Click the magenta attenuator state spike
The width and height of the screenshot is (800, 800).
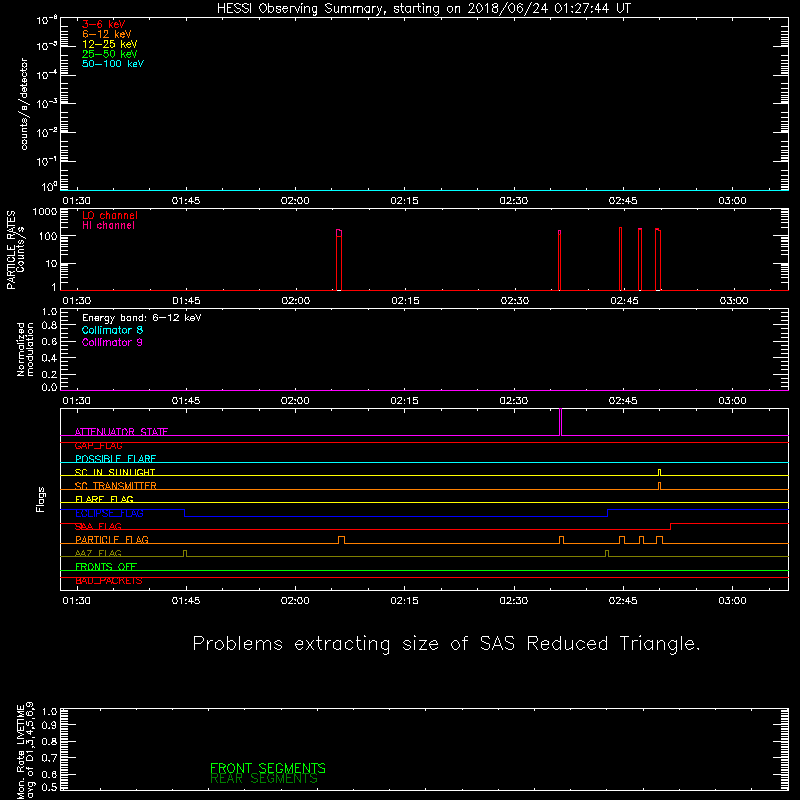[561, 422]
